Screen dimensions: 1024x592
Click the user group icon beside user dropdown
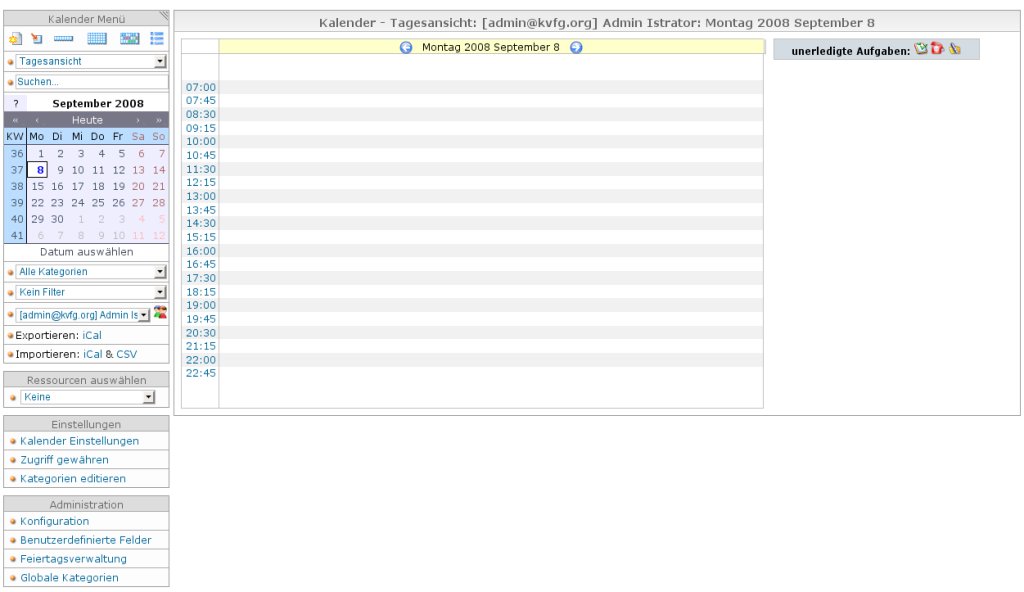click(160, 313)
